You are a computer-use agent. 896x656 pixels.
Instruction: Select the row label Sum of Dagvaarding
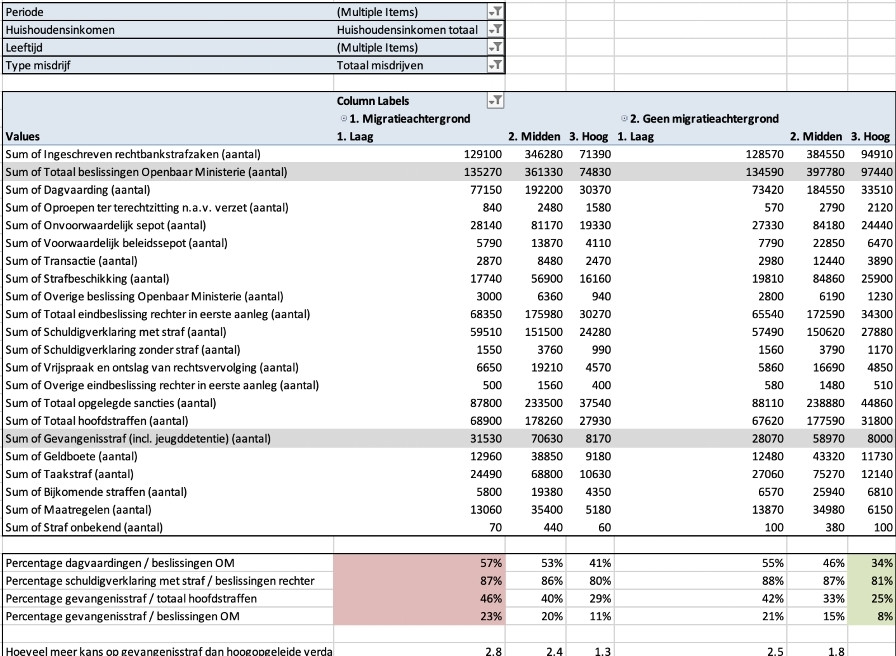coord(168,189)
